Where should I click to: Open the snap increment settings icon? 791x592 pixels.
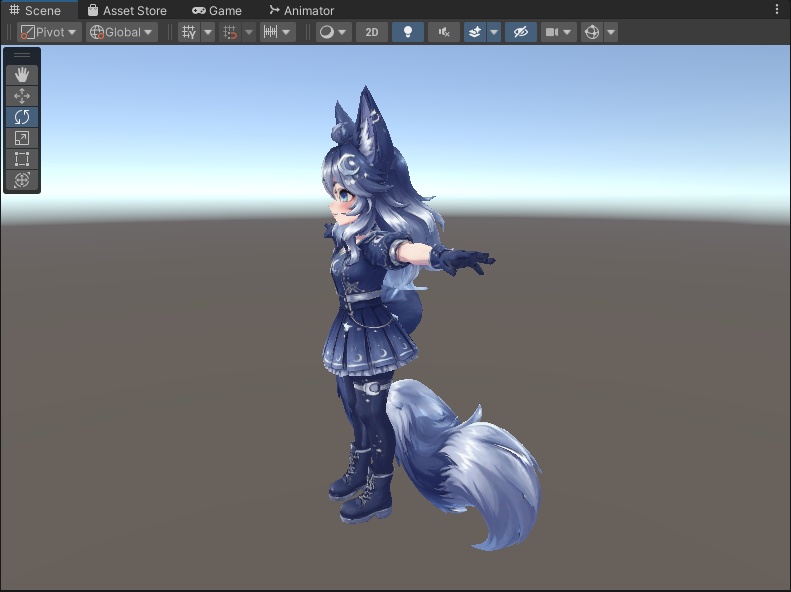270,32
